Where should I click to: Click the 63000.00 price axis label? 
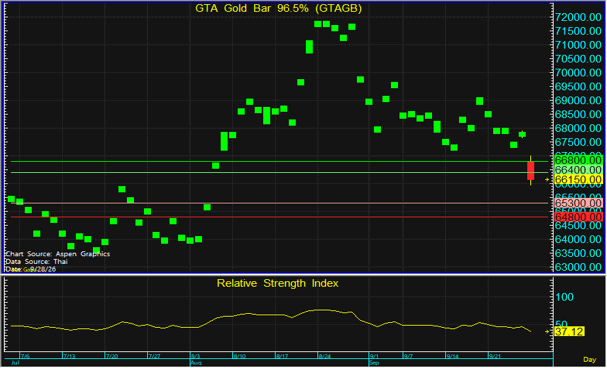(x=578, y=267)
